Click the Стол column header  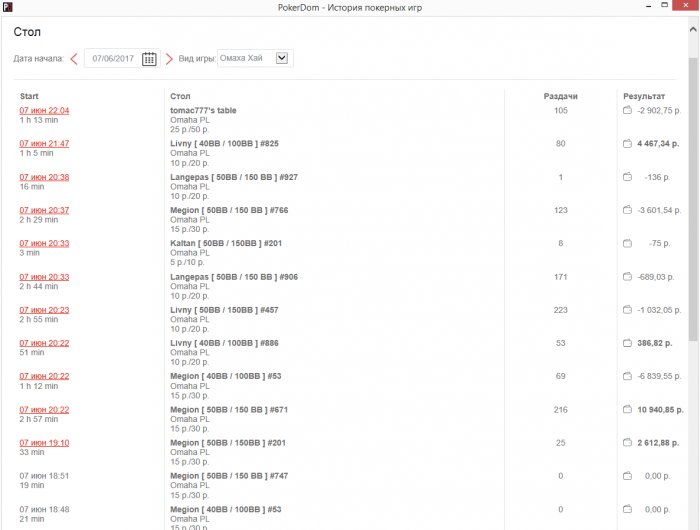(x=180, y=96)
